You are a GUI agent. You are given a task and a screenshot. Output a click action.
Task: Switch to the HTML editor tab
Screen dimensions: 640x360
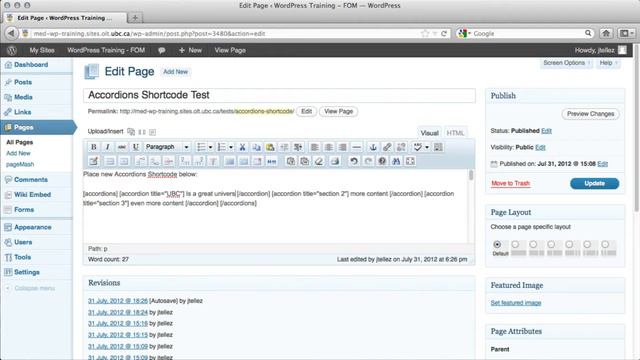[455, 133]
